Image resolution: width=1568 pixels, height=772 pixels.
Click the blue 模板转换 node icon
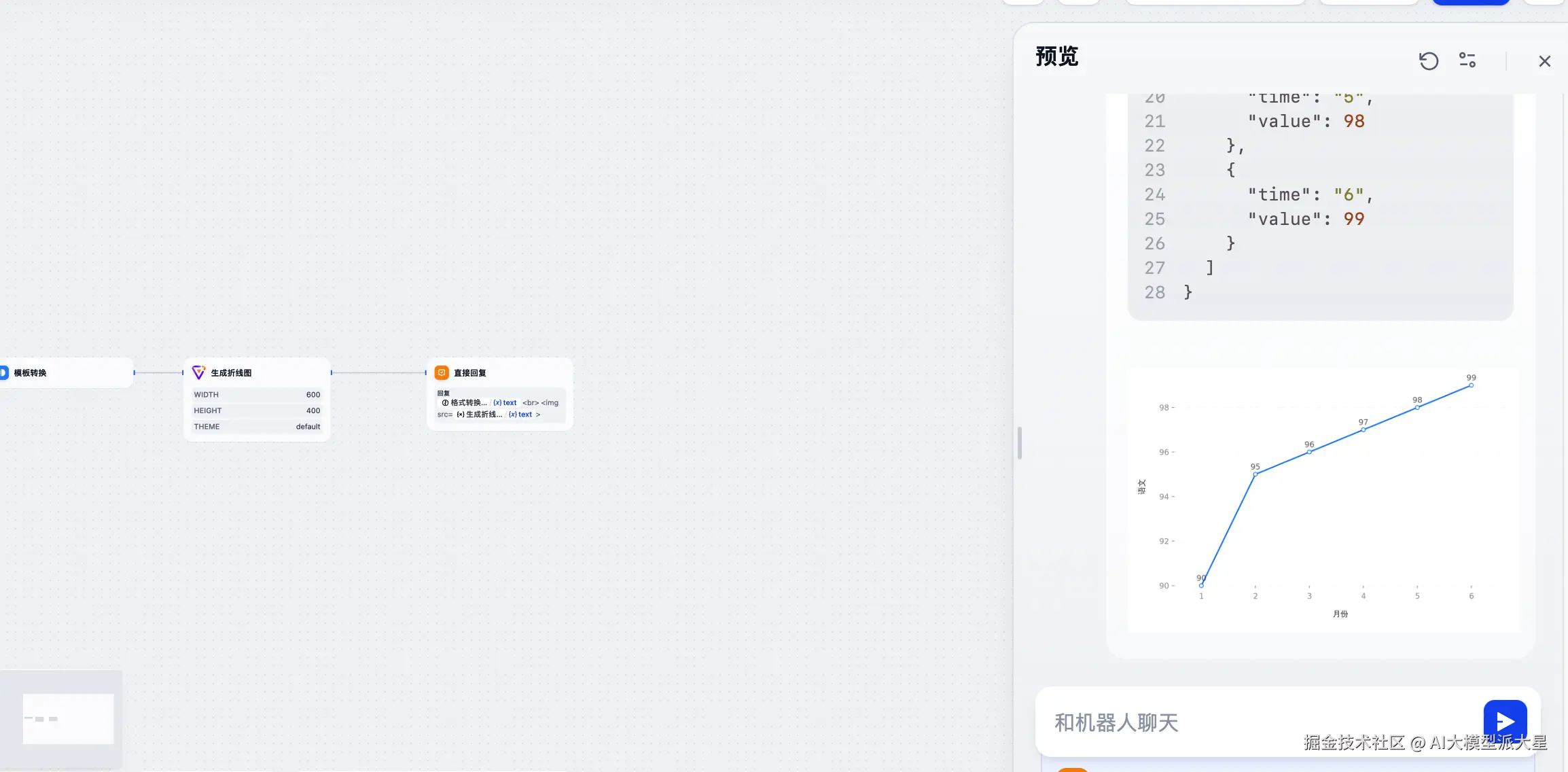pos(3,372)
